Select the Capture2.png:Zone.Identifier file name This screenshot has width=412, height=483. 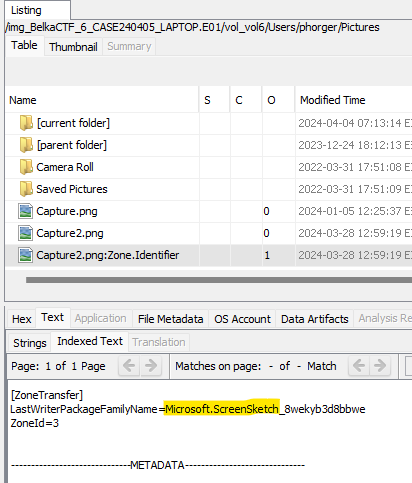click(x=108, y=255)
